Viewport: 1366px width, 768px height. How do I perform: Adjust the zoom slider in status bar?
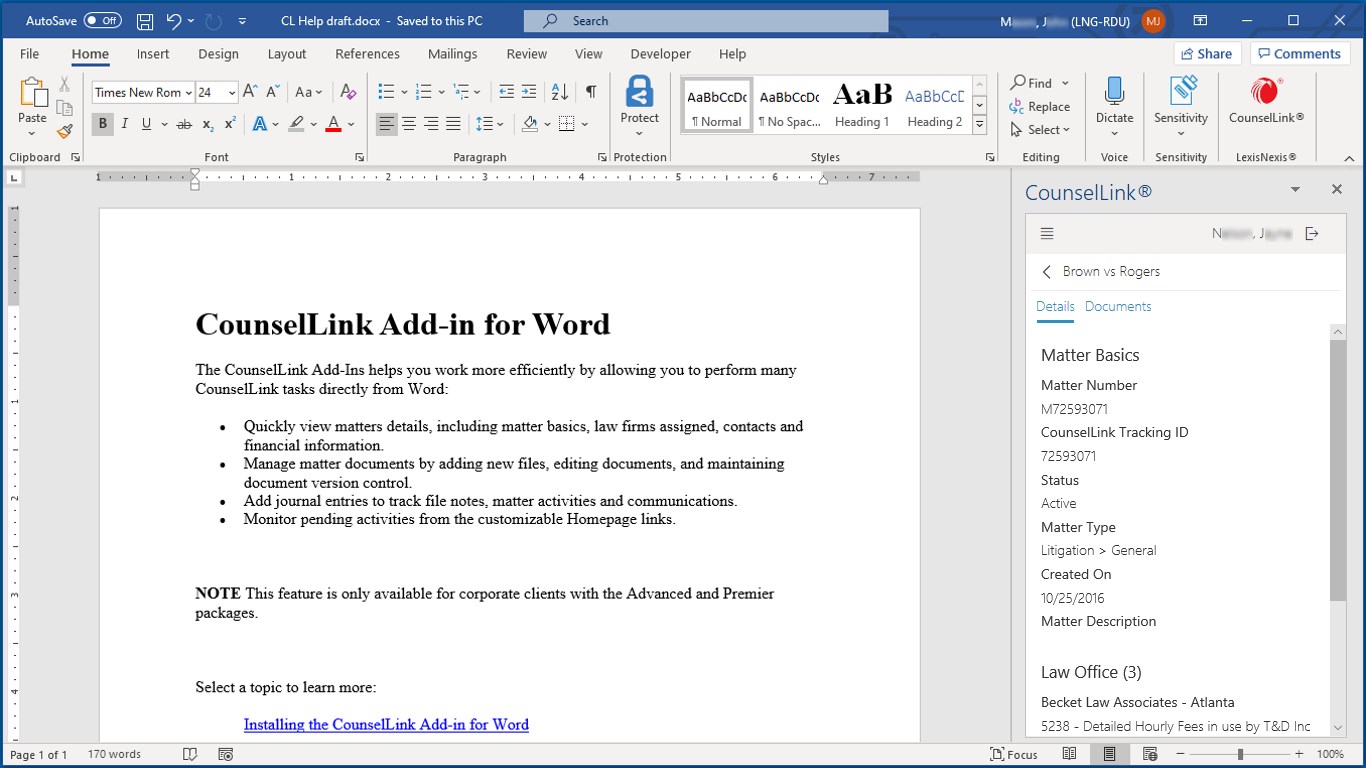tap(1240, 754)
